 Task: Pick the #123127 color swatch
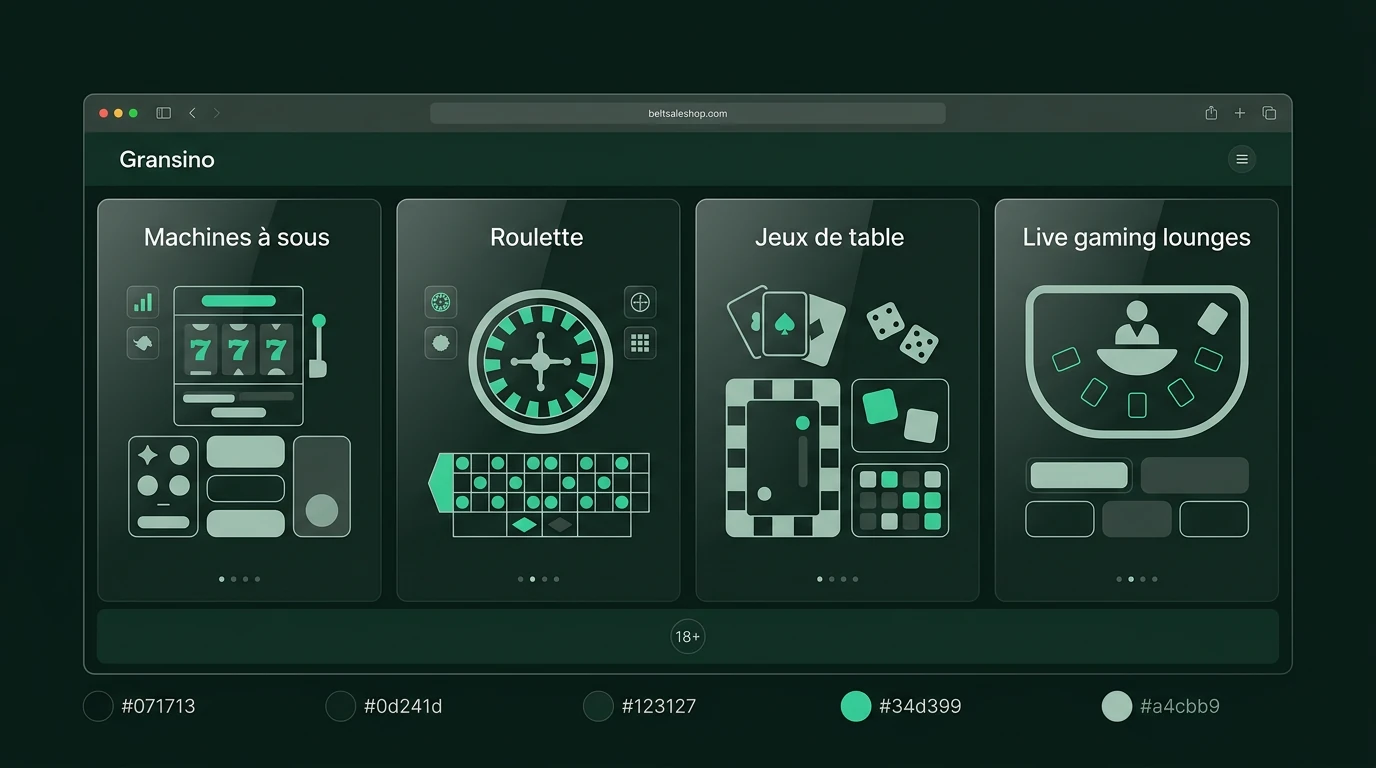[x=598, y=706]
